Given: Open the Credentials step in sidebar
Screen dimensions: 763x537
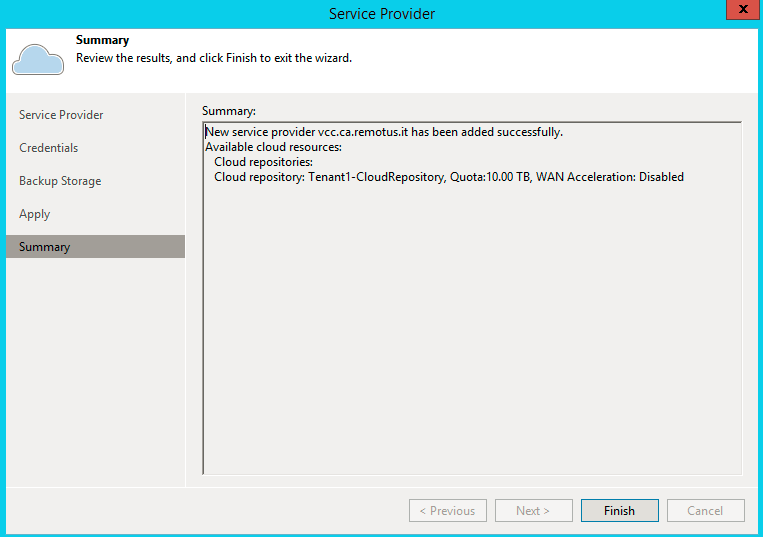Looking at the screenshot, I should (49, 148).
